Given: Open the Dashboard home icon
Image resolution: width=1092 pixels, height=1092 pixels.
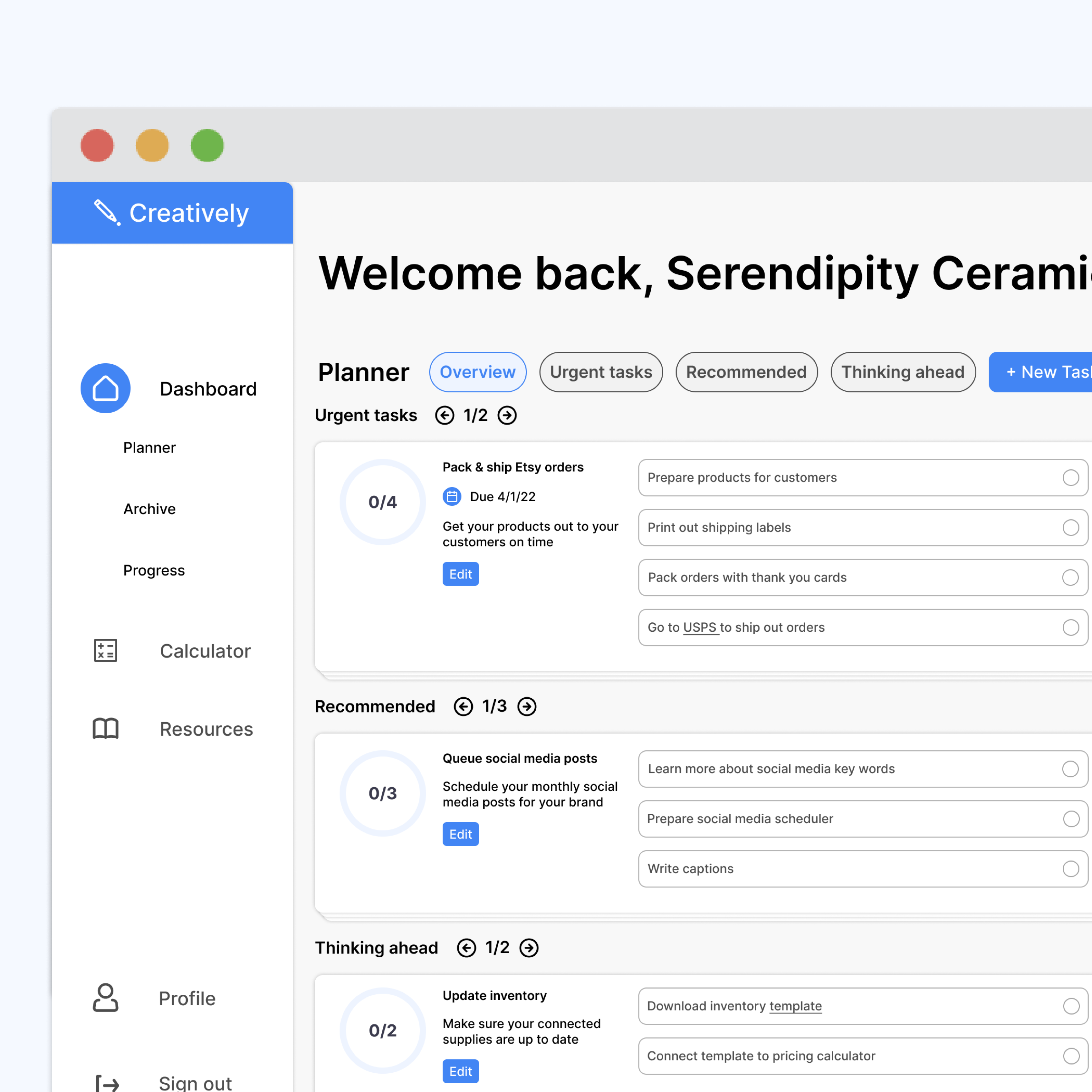Looking at the screenshot, I should coord(106,388).
